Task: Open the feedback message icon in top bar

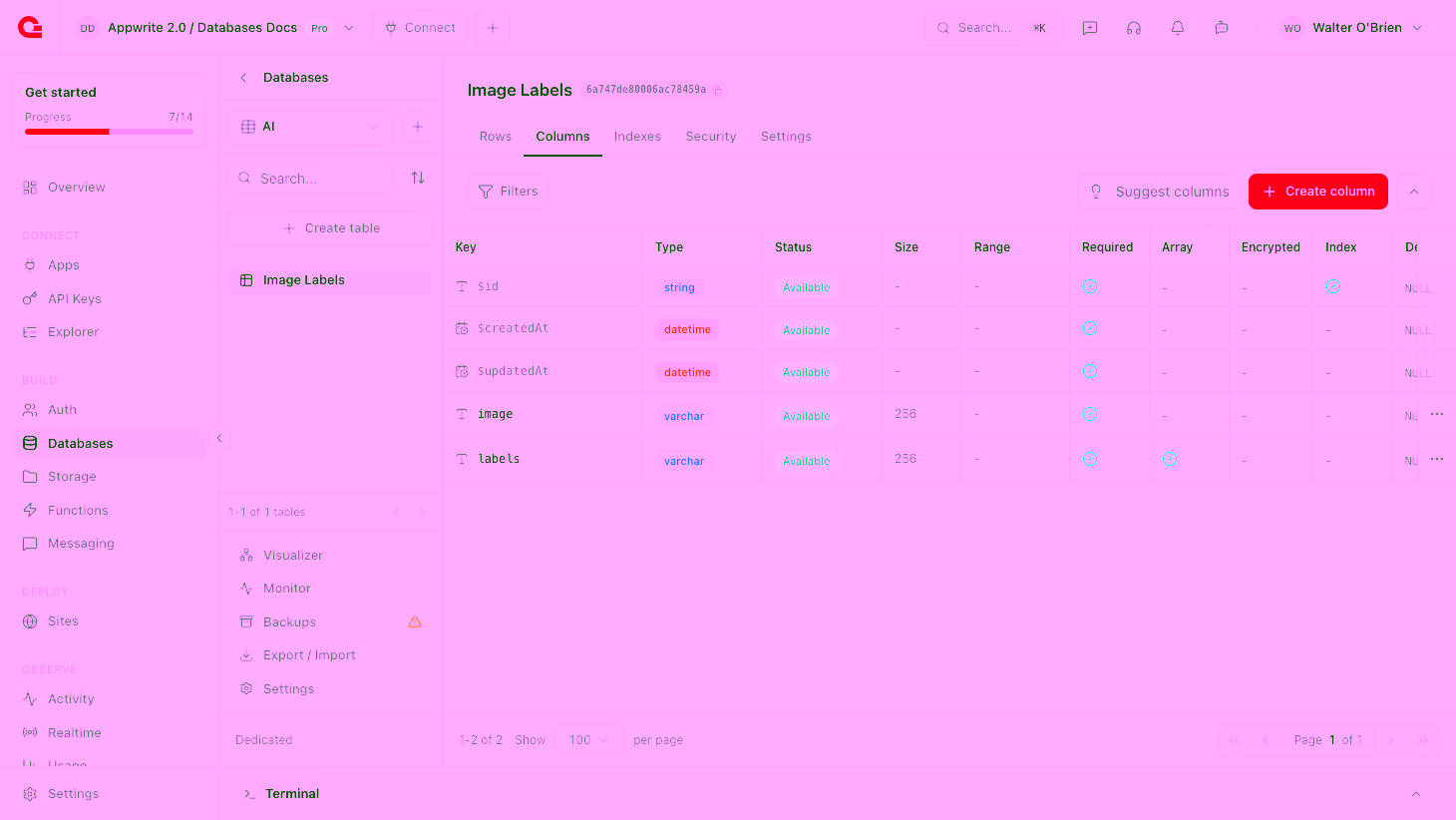Action: [x=1090, y=28]
